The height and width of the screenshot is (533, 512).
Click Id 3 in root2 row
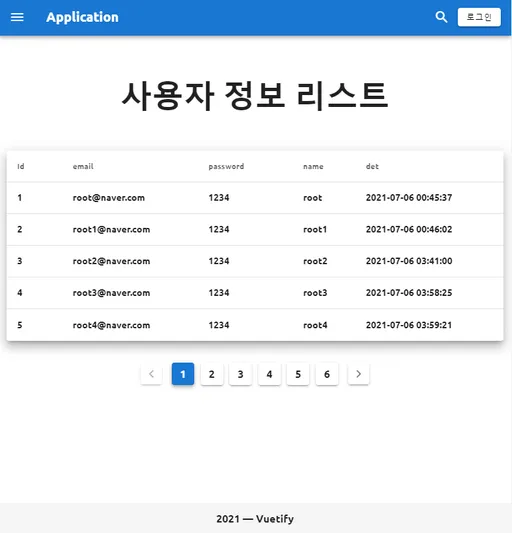(20, 261)
